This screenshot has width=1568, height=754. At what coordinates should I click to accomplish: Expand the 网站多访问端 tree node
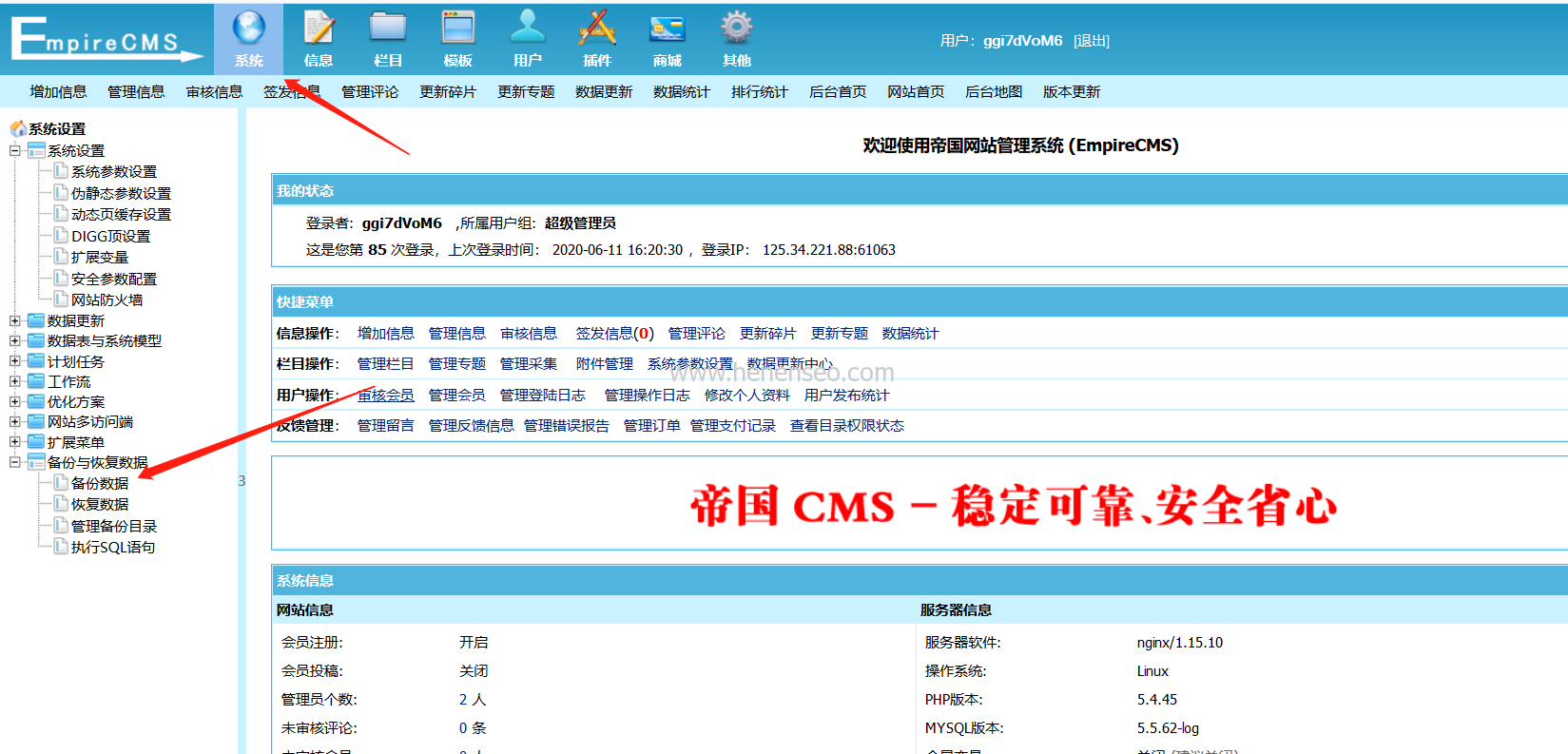point(14,421)
